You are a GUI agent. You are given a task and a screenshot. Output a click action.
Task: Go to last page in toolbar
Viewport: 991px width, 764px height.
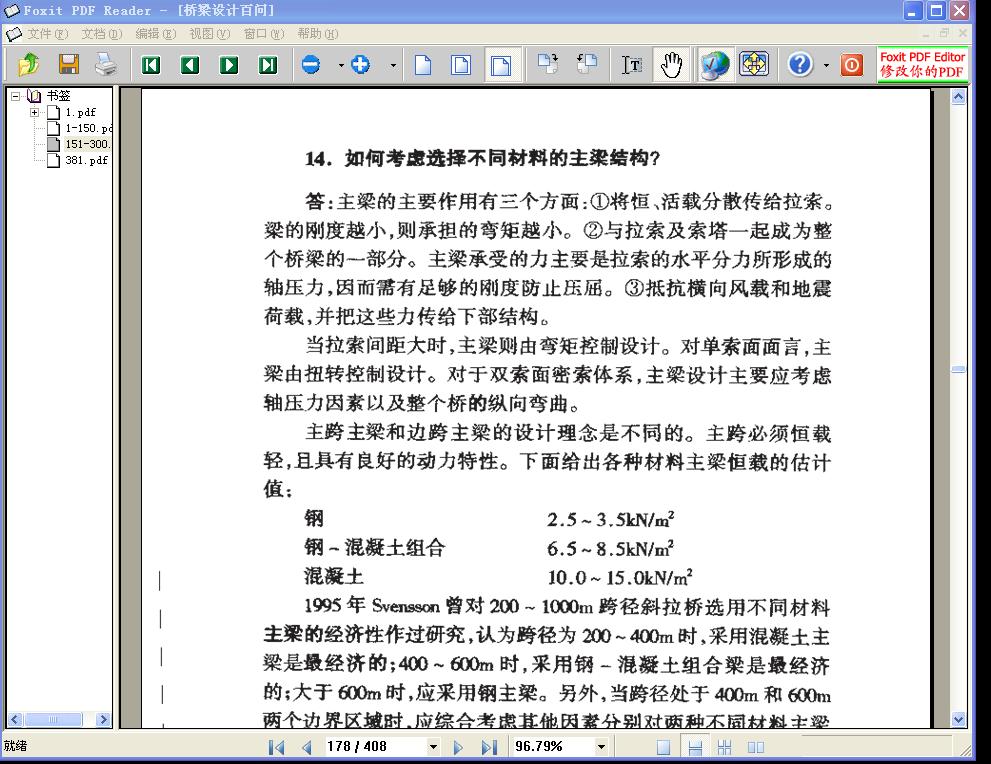pos(268,64)
